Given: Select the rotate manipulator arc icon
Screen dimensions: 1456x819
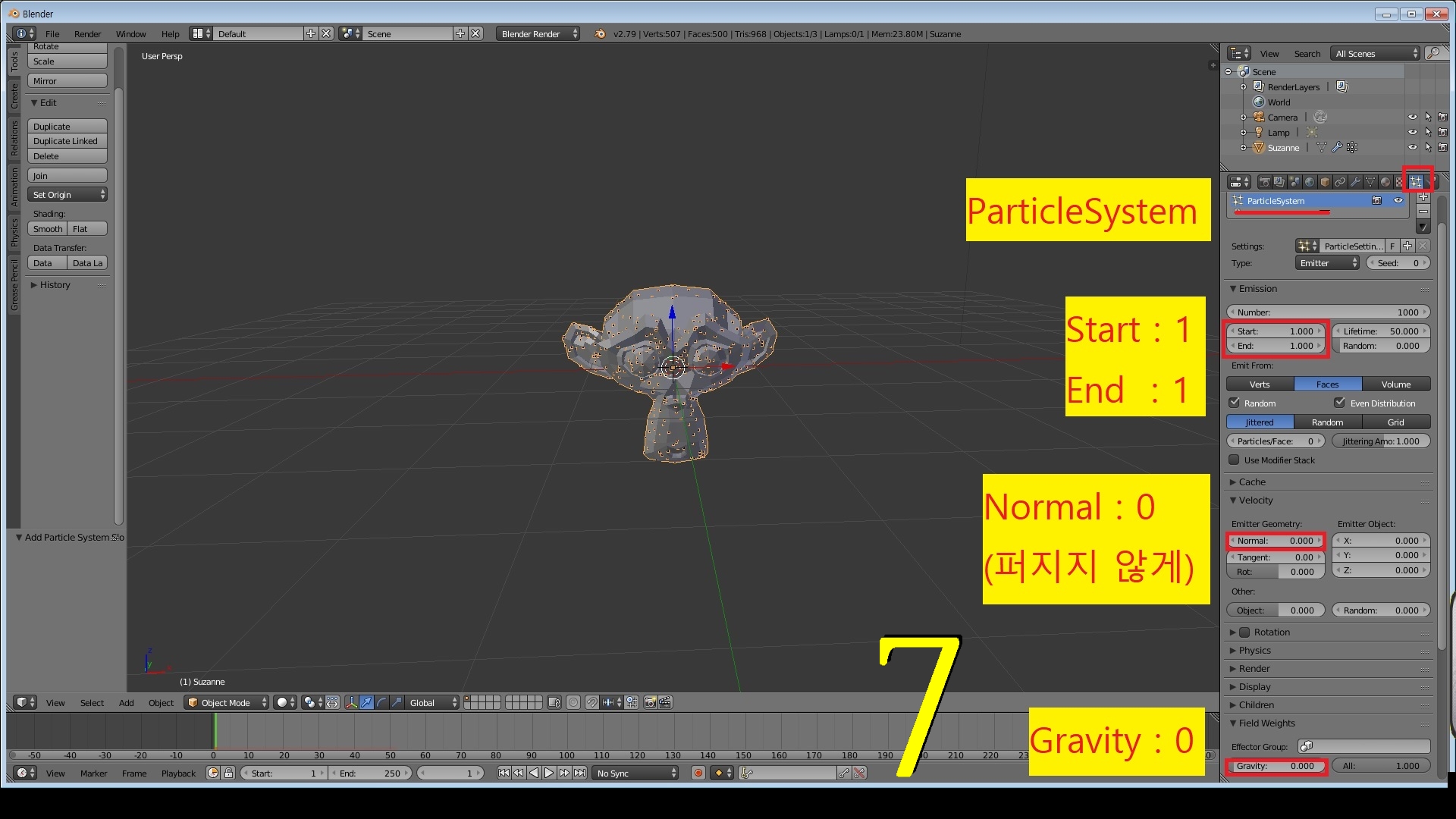Looking at the screenshot, I should pos(381,702).
